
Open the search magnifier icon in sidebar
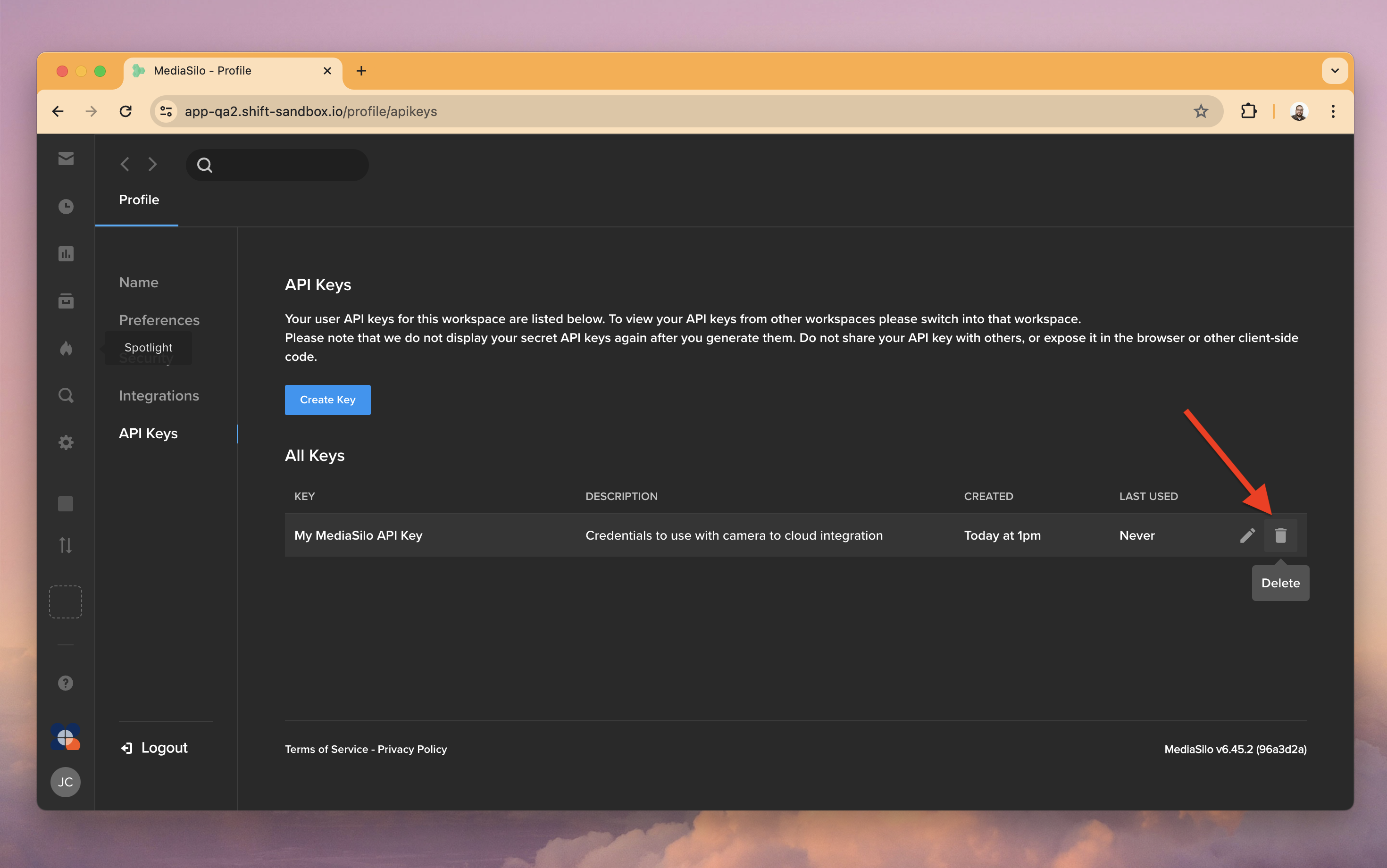click(66, 395)
